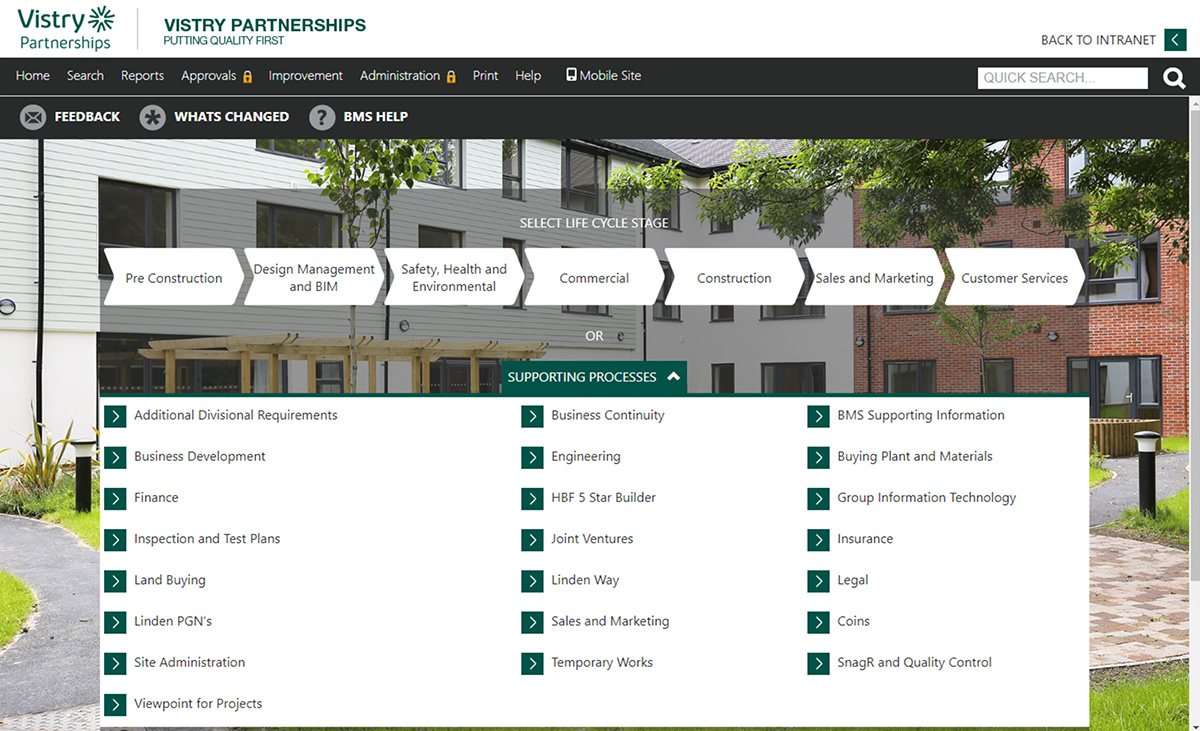This screenshot has height=731, width=1200.
Task: Click the Whats Changed text label
Action: [232, 117]
